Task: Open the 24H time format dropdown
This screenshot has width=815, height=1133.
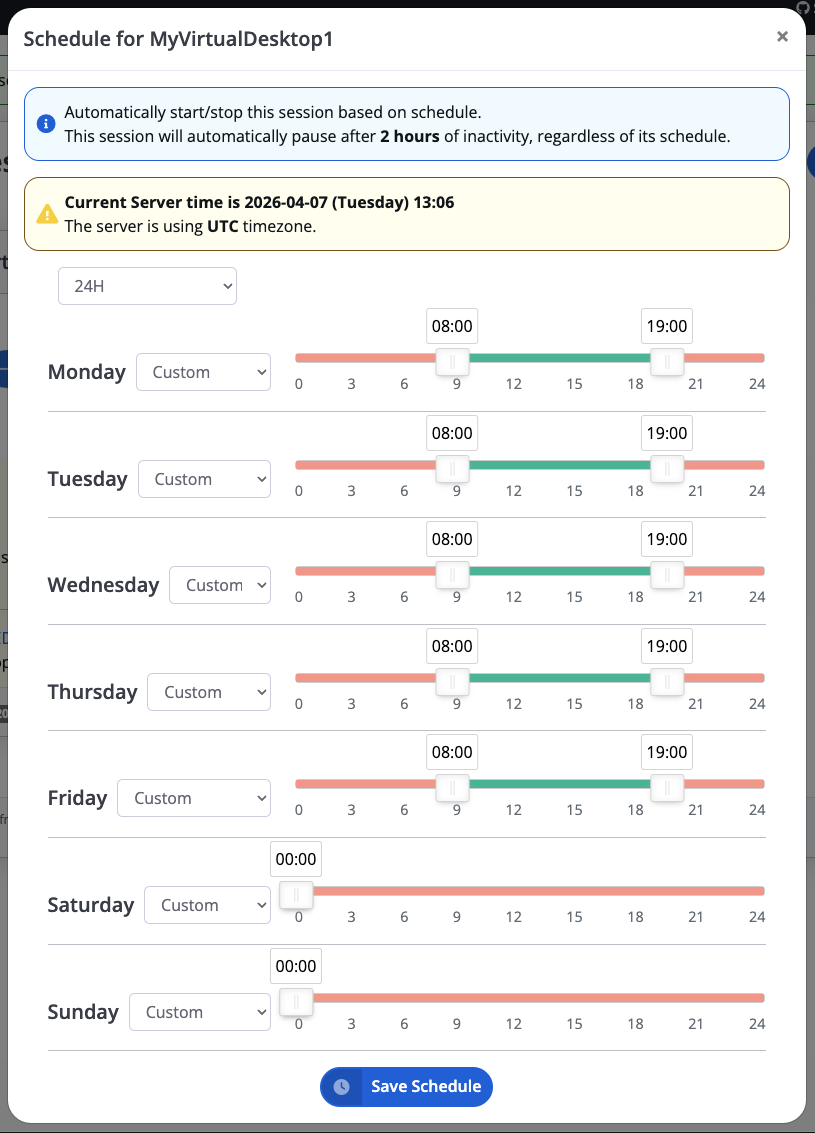Action: point(147,286)
